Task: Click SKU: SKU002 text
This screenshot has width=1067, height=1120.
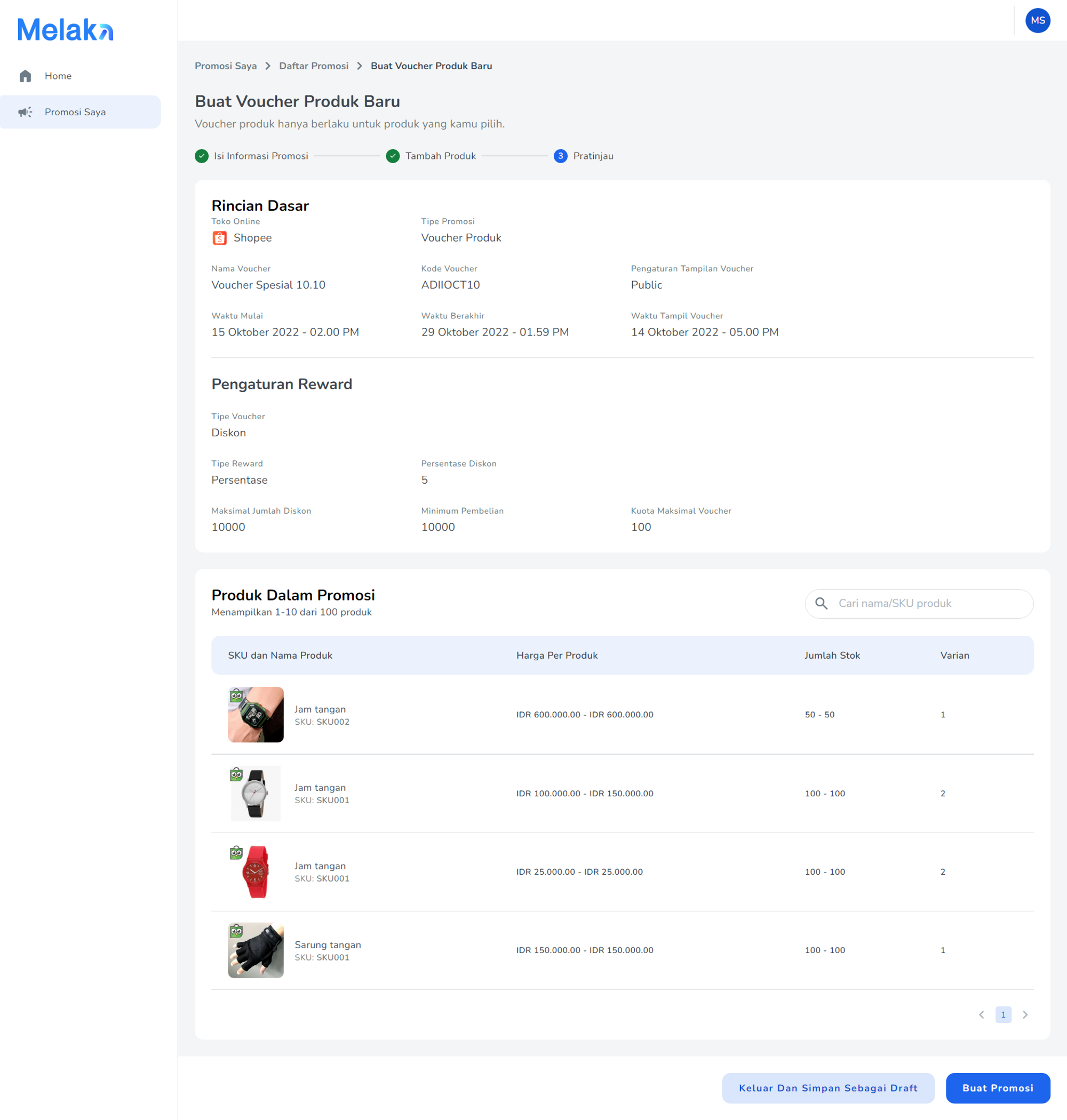Action: 322,722
